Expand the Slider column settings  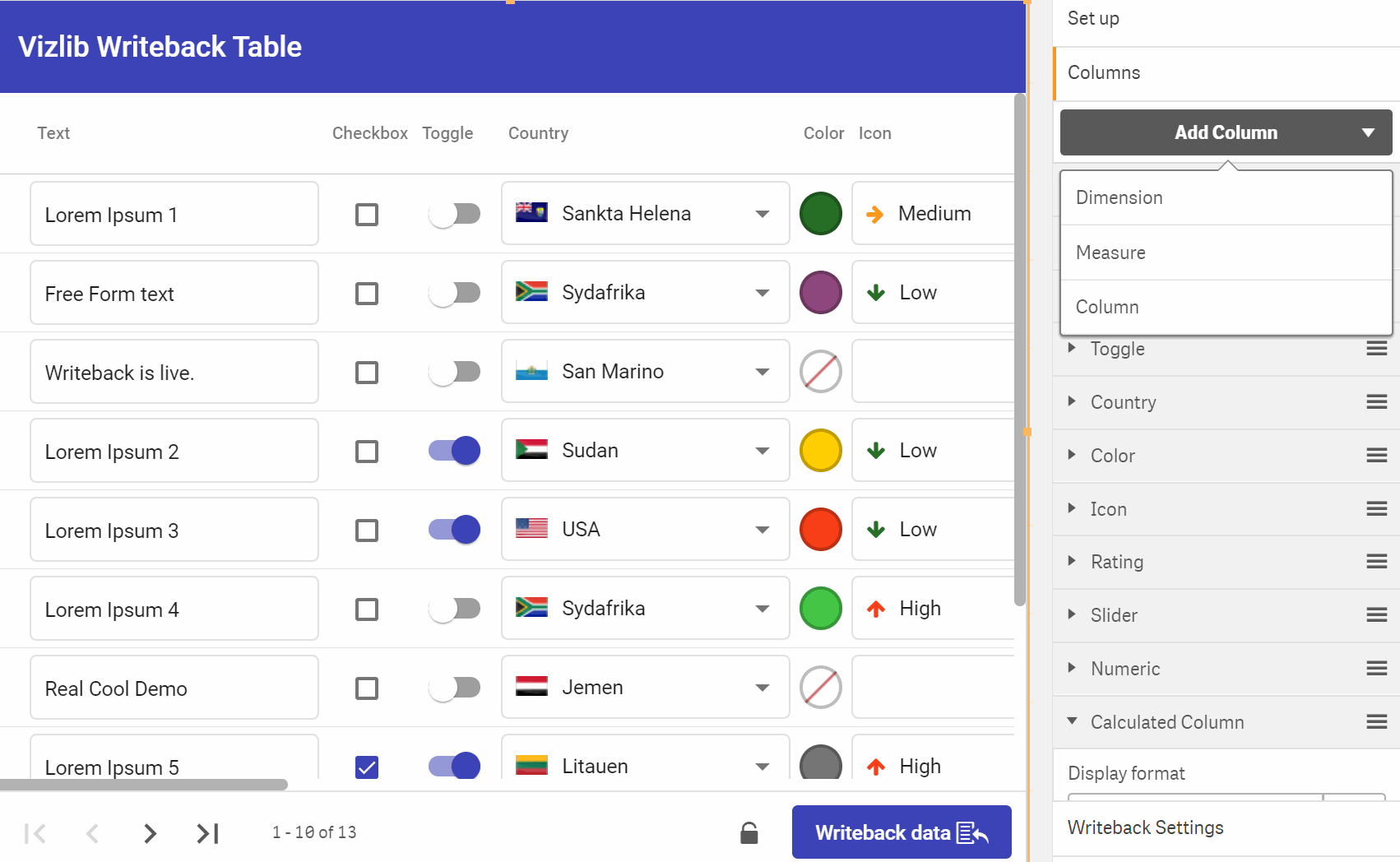1072,614
